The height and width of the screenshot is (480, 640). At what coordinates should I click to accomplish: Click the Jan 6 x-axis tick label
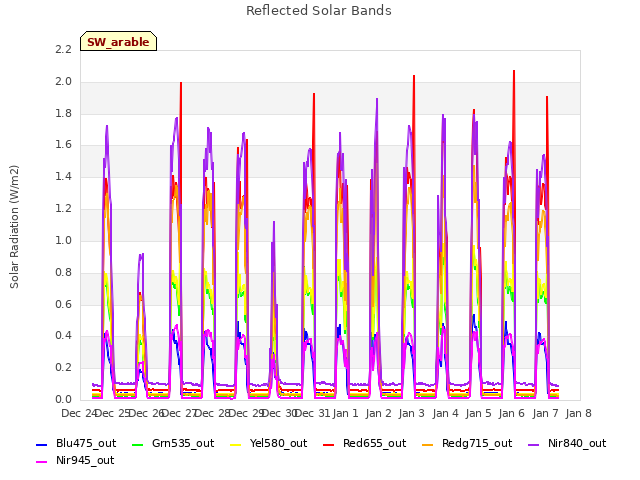pyautogui.click(x=512, y=413)
